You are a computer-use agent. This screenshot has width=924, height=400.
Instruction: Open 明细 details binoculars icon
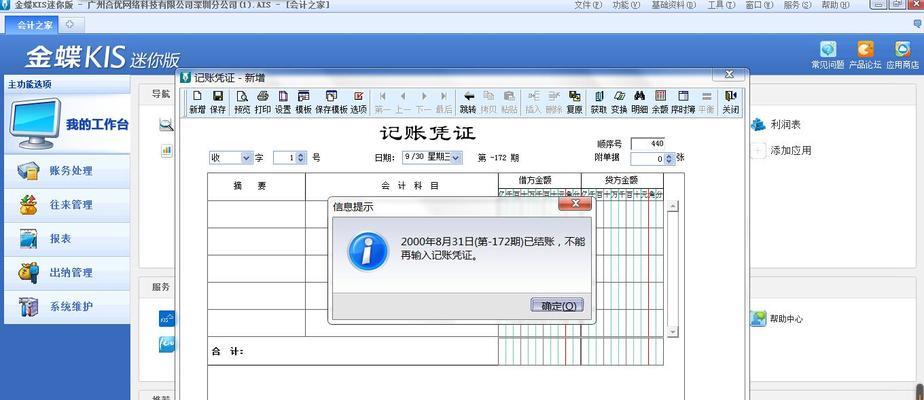639,102
